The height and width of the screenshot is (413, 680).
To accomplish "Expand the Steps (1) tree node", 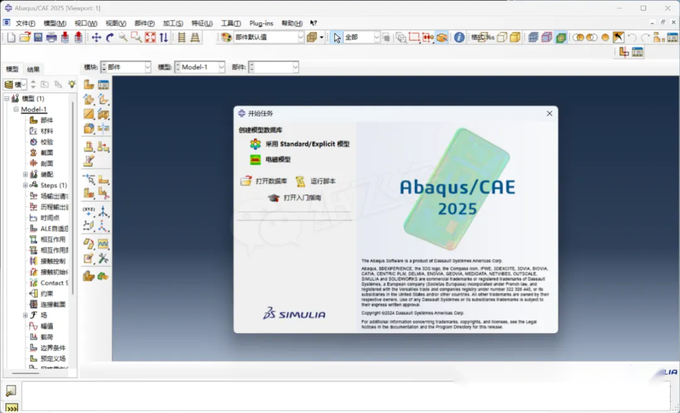I will [x=25, y=185].
